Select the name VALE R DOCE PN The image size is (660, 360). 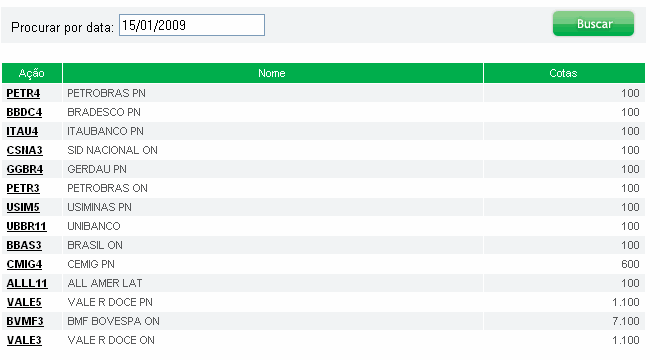click(110, 302)
